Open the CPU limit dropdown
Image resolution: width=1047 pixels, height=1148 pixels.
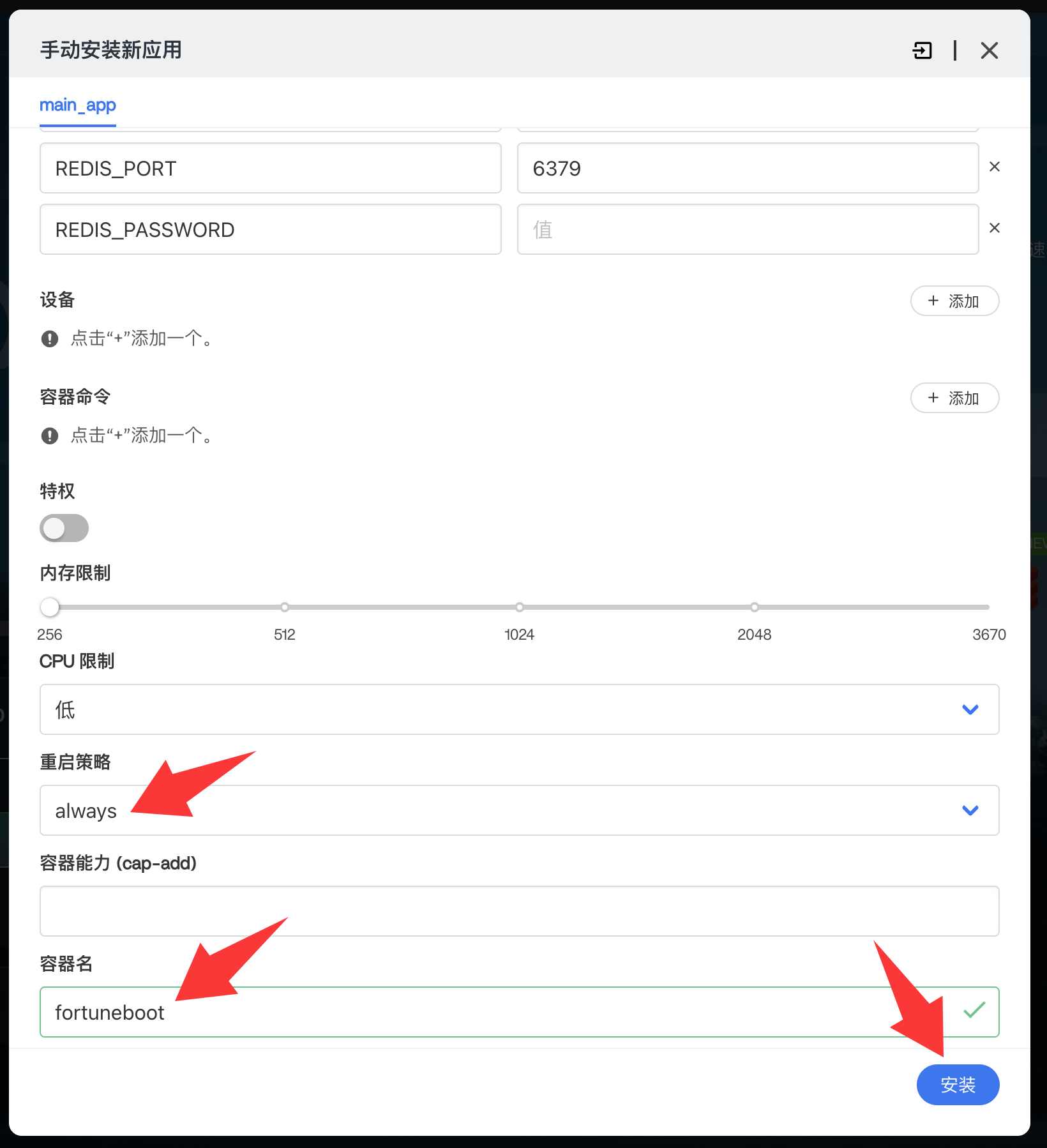511,709
